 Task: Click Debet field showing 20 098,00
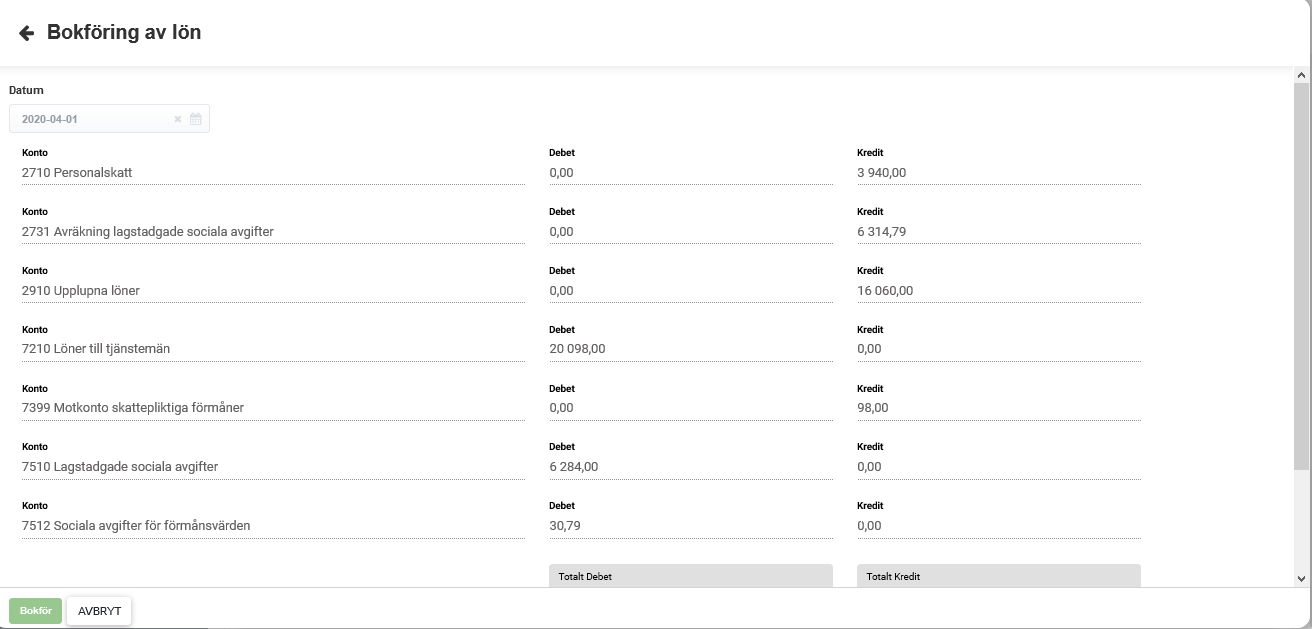pos(690,349)
